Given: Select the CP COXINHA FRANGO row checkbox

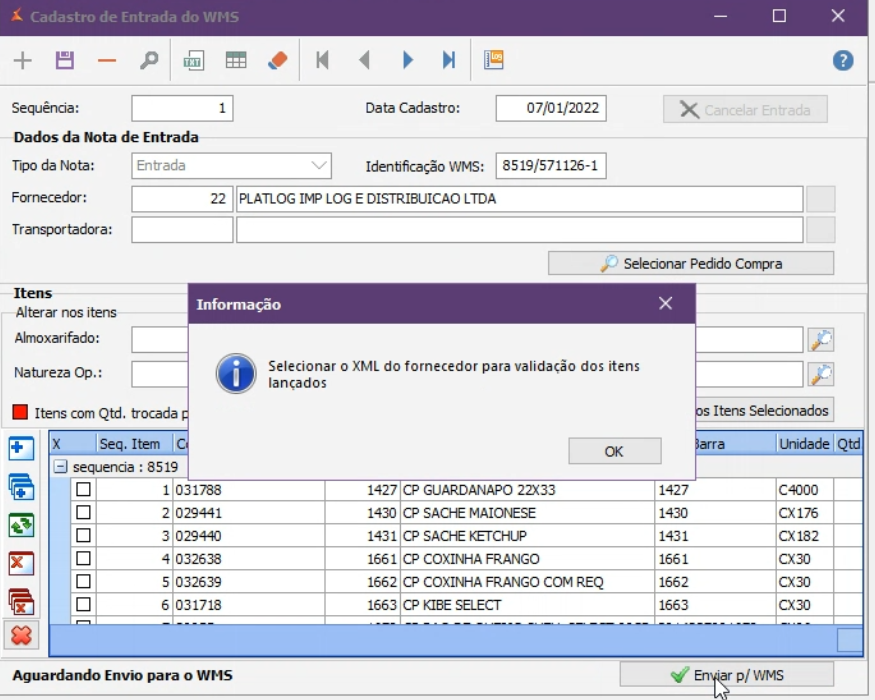Looking at the screenshot, I should tap(84, 558).
